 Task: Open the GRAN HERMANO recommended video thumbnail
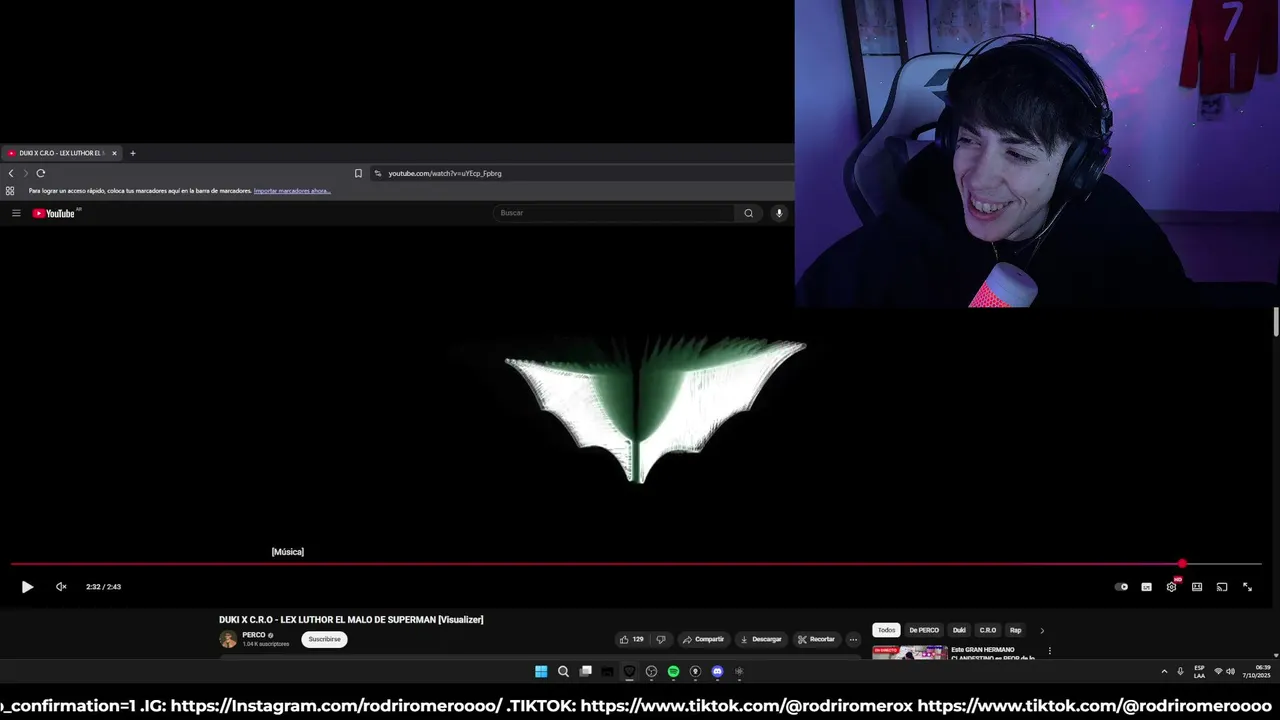(x=910, y=652)
